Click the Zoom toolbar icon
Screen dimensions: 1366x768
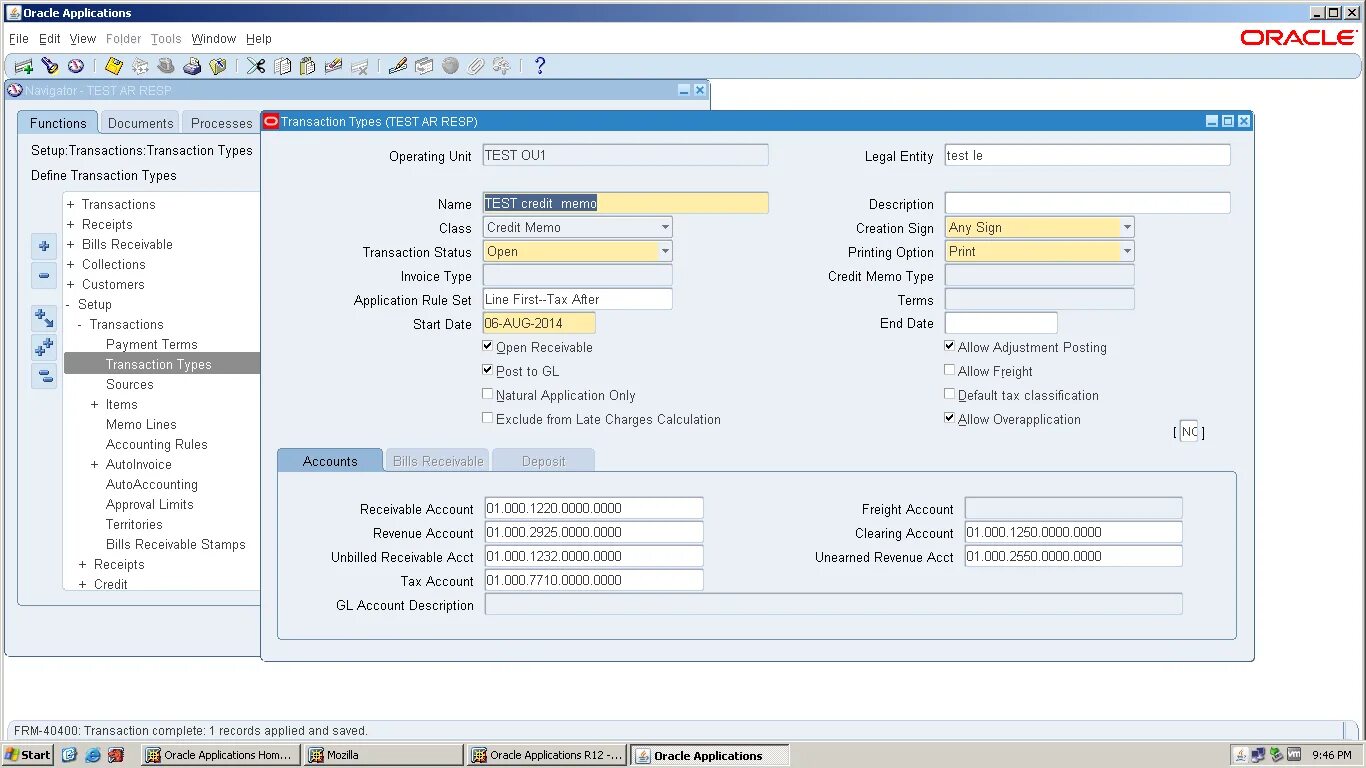pyautogui.click(x=424, y=66)
